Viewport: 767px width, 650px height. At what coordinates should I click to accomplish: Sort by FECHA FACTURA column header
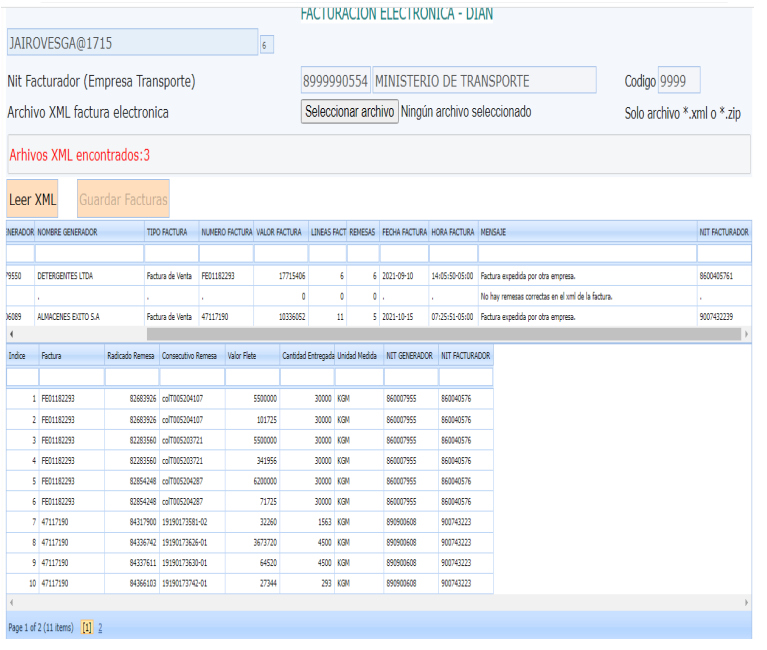pyautogui.click(x=405, y=232)
